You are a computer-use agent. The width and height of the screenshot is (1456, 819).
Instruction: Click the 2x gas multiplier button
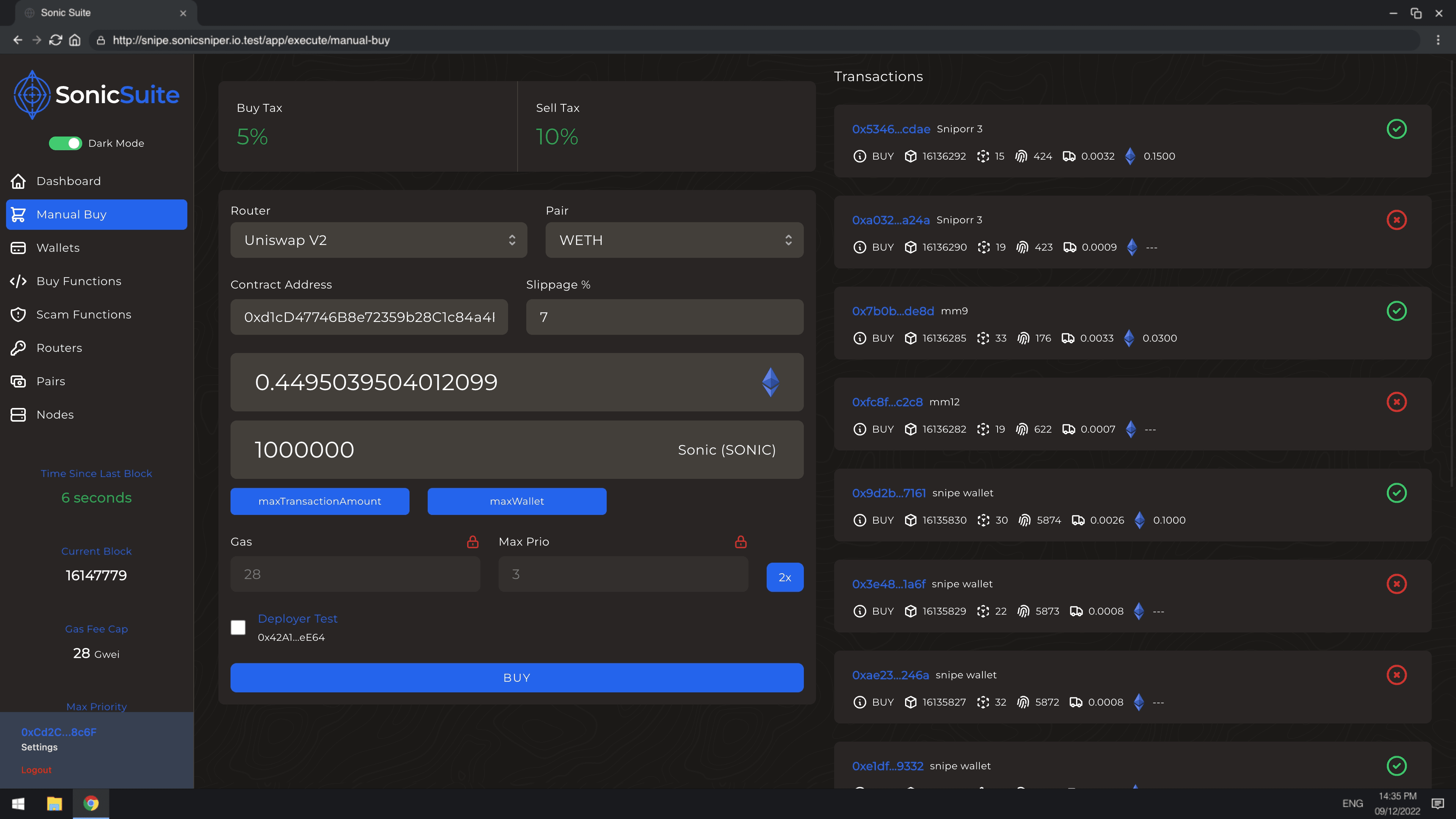(x=784, y=577)
